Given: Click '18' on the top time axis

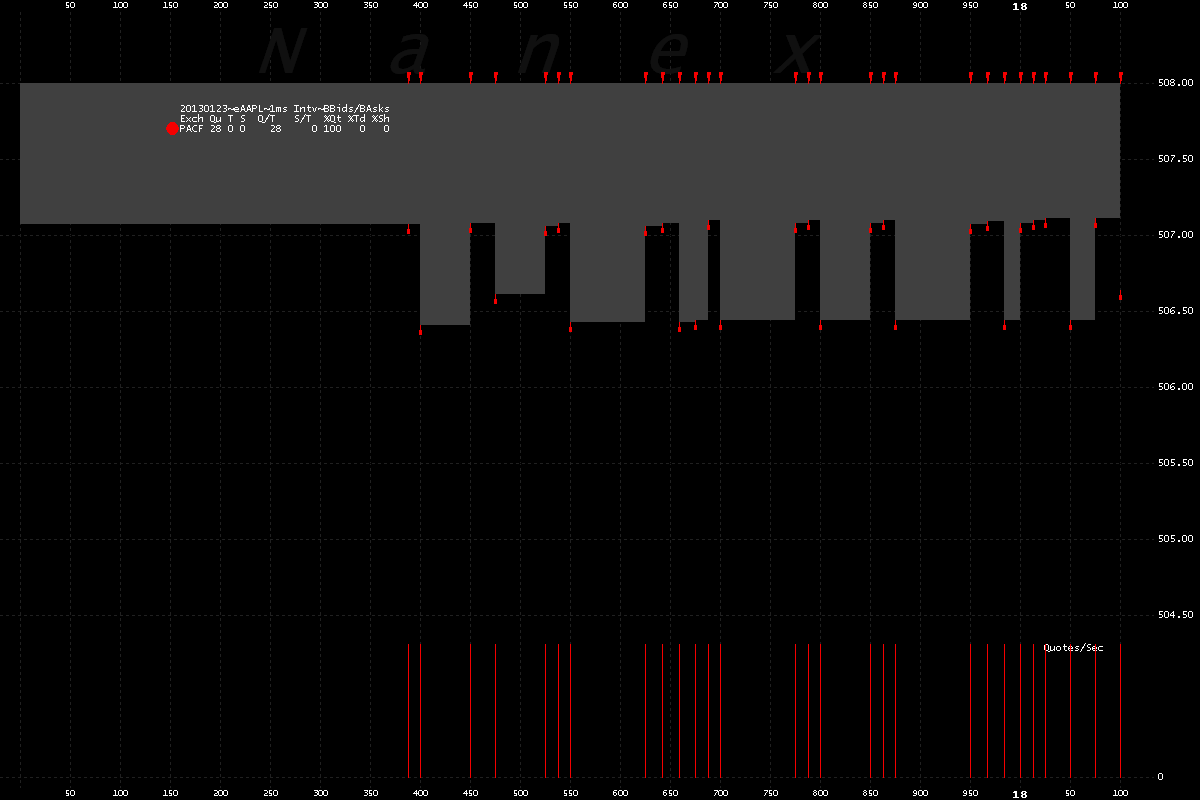Looking at the screenshot, I should (x=1020, y=6).
